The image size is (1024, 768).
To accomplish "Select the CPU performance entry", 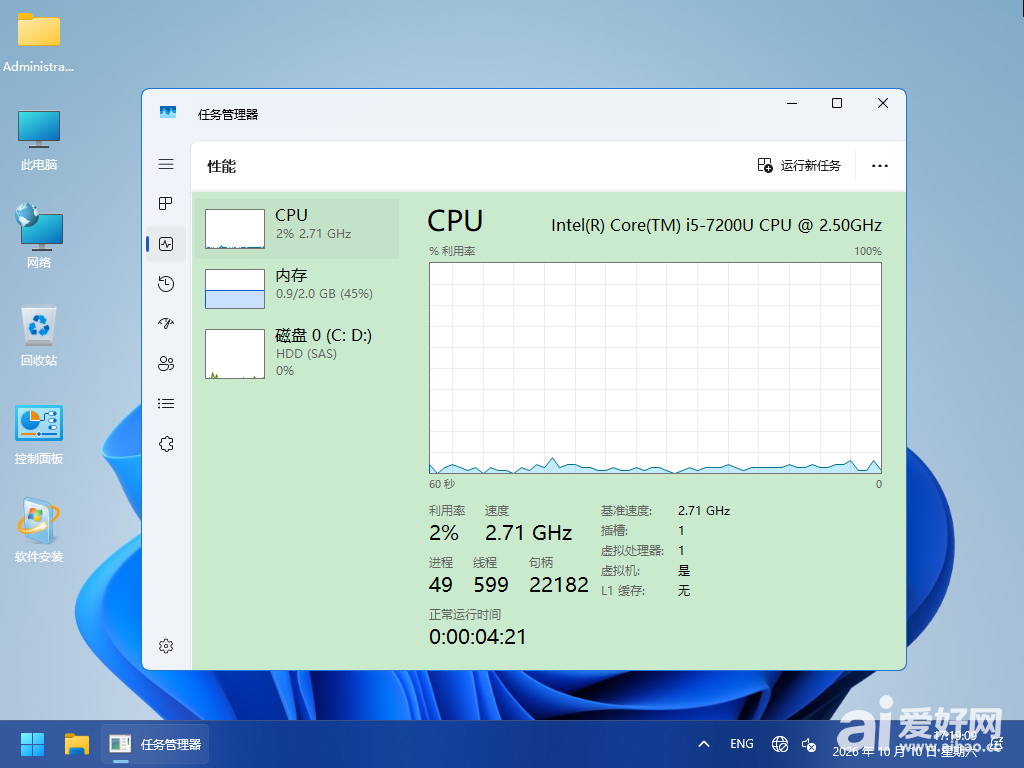I will pyautogui.click(x=297, y=229).
